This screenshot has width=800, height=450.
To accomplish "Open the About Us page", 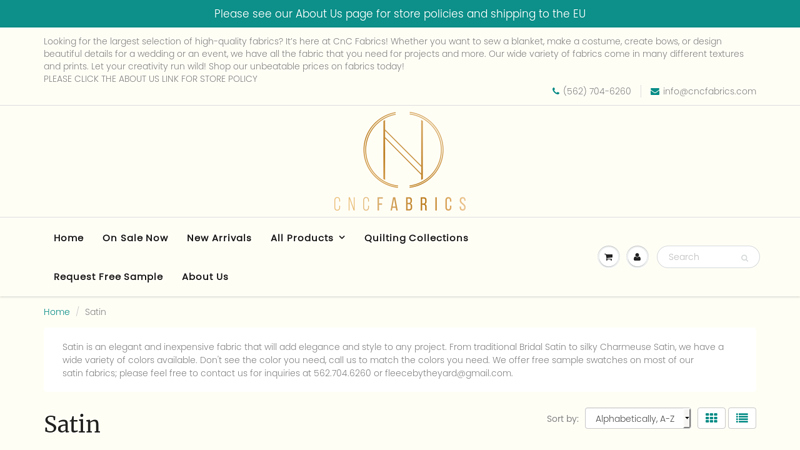I will click(205, 277).
